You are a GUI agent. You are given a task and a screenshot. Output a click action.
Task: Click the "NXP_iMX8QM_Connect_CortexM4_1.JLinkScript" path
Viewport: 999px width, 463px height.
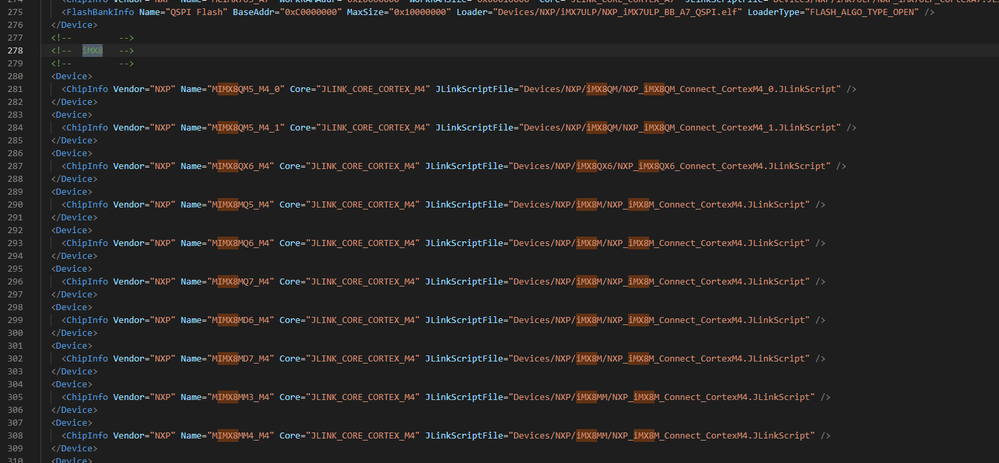(729, 127)
